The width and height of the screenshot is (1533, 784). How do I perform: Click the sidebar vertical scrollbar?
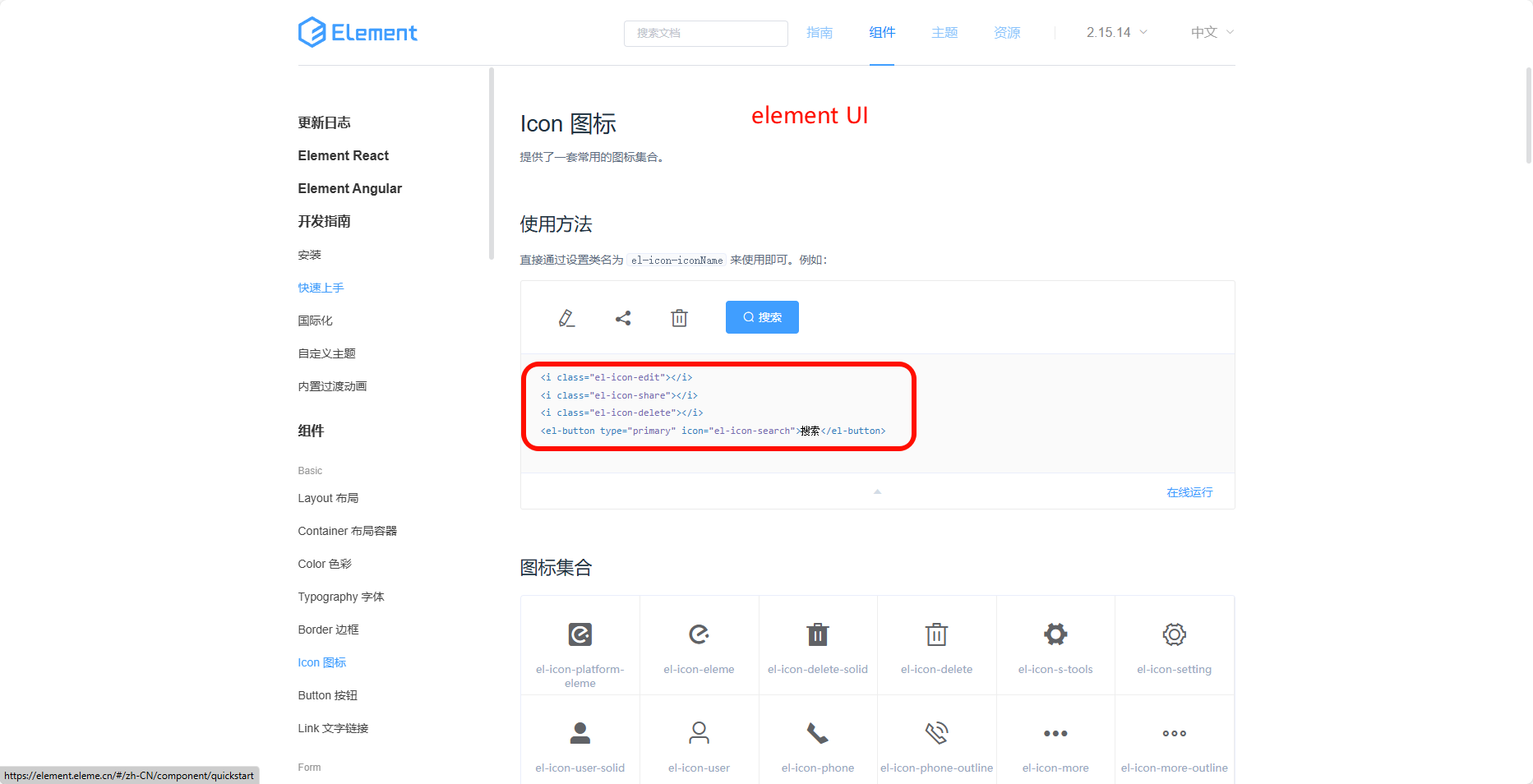click(x=492, y=164)
